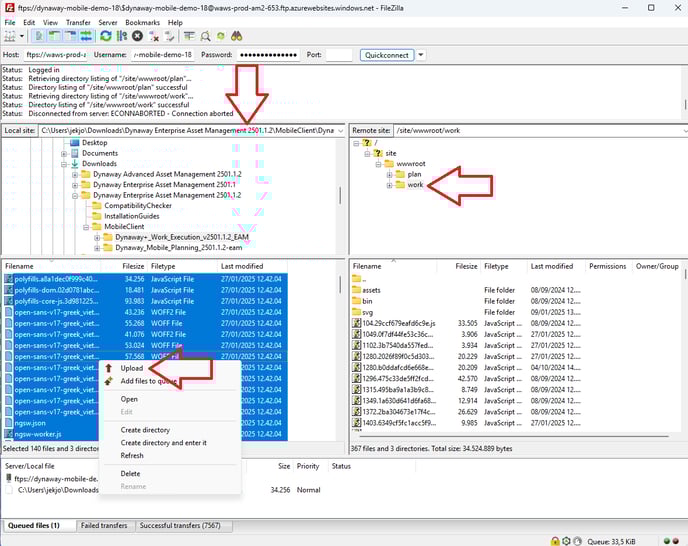Toggle local directory tree display

tap(54, 36)
